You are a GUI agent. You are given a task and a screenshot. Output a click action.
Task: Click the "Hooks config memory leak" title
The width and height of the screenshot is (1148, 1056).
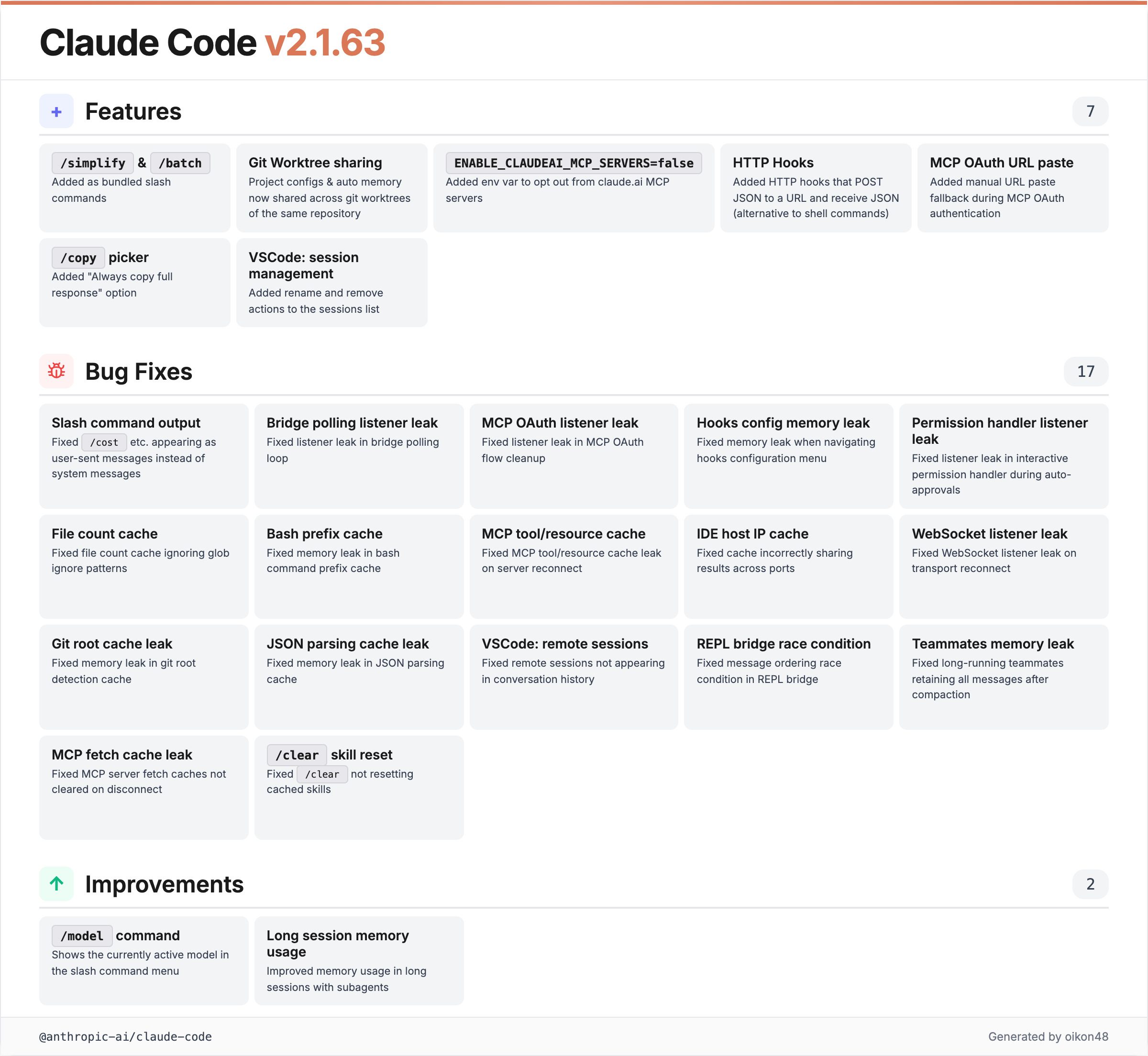[x=783, y=423]
